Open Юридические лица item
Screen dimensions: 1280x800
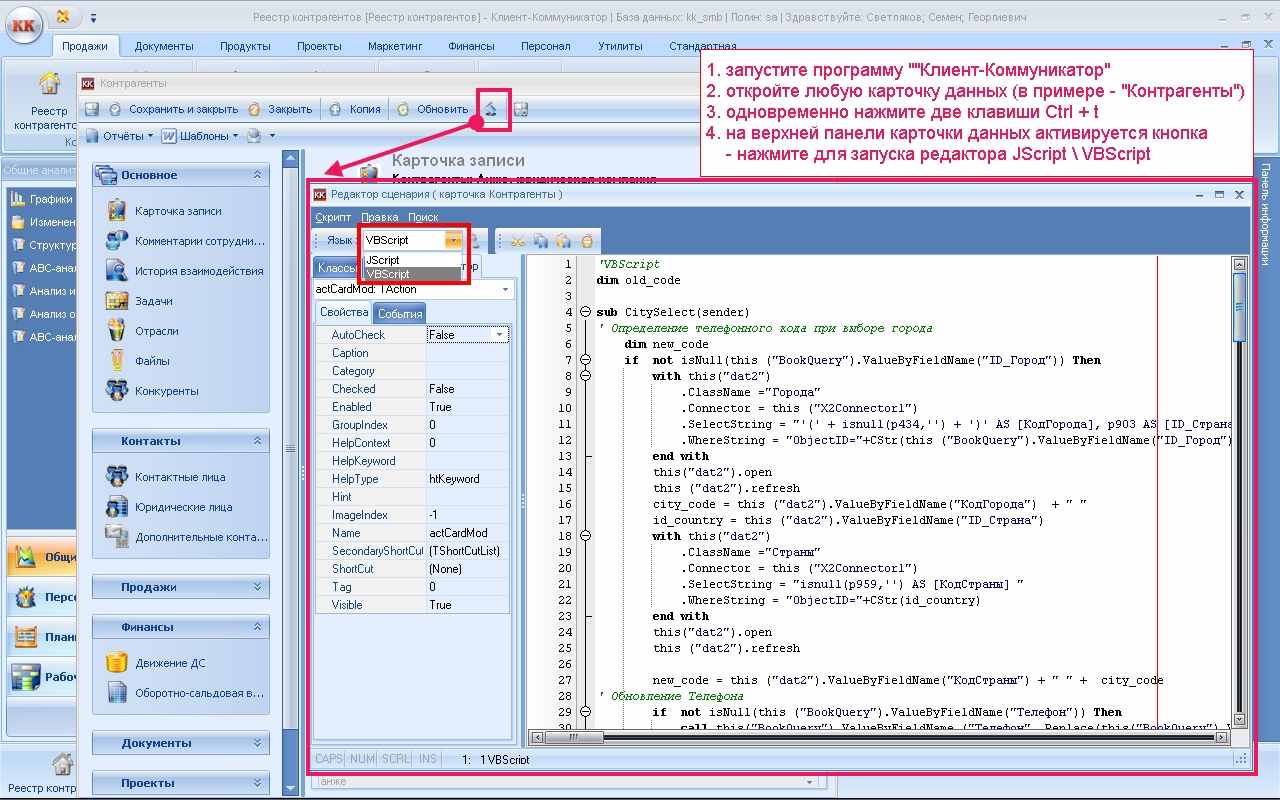[x=170, y=507]
